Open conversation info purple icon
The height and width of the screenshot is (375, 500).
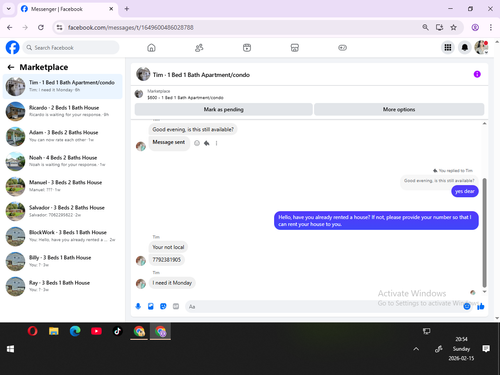point(477,74)
